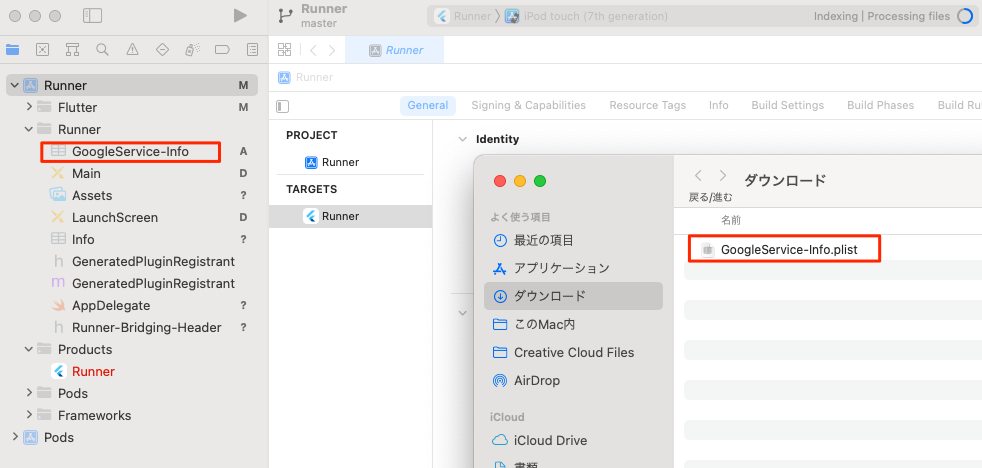This screenshot has width=982, height=468.
Task: Open the breakpoint navigator
Action: (x=222, y=49)
